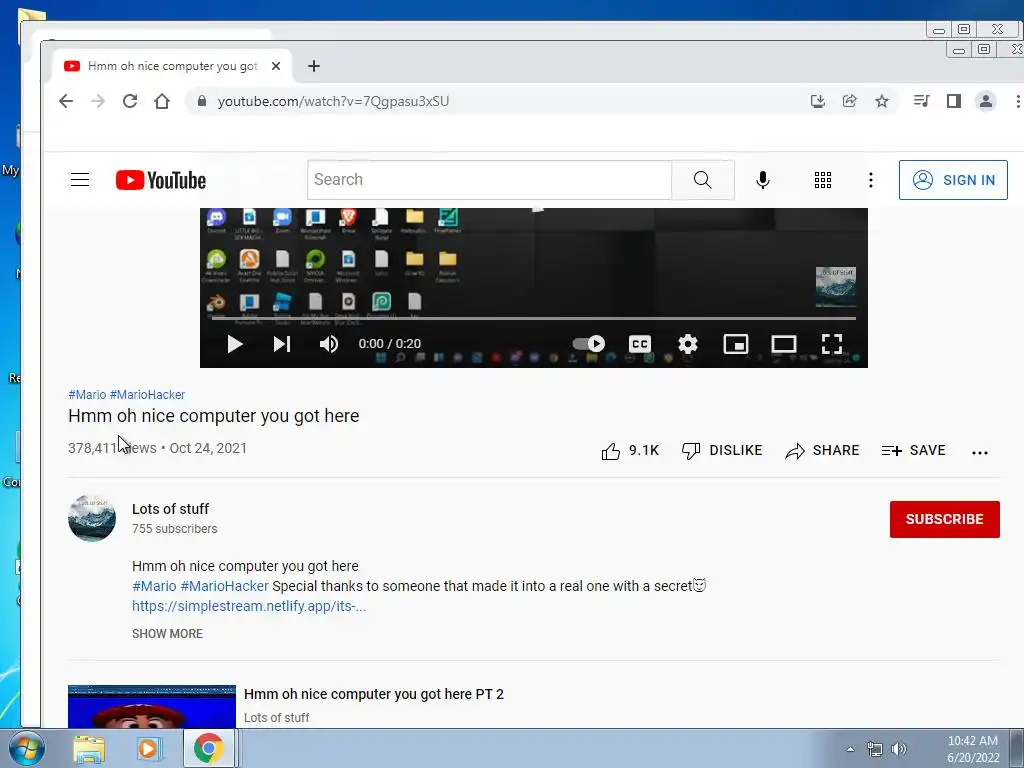Open the simplestream.netlify.app link

[249, 606]
